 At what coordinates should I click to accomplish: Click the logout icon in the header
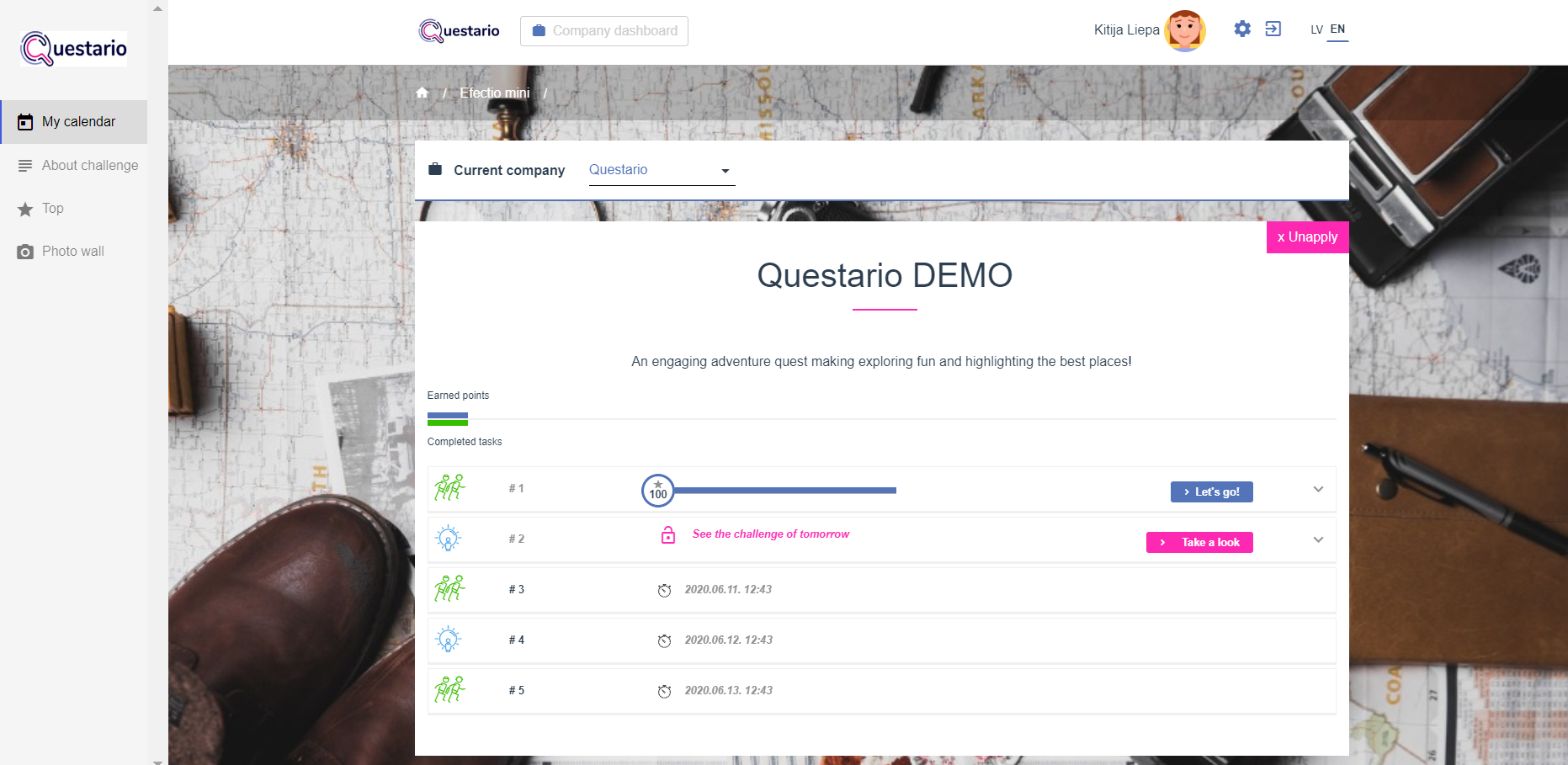(x=1273, y=29)
